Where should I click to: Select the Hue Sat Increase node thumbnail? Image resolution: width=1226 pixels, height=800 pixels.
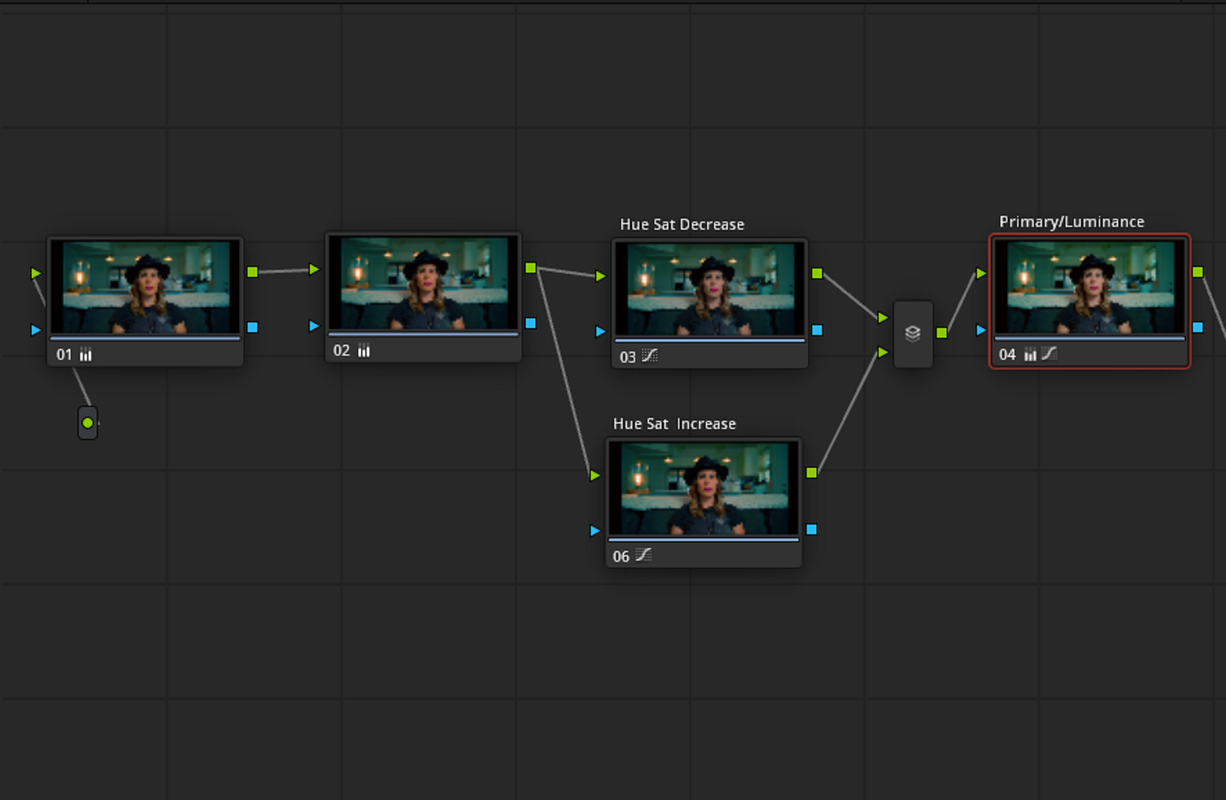coord(704,488)
